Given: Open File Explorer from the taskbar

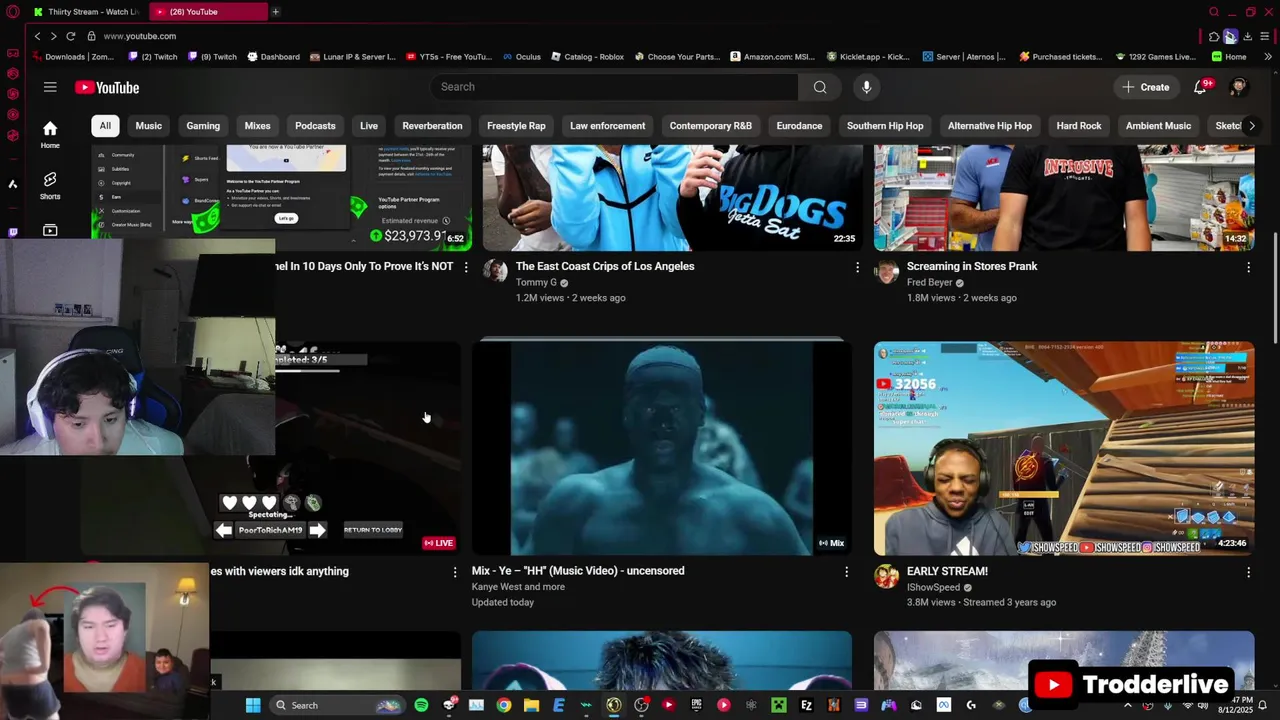Looking at the screenshot, I should 531,705.
